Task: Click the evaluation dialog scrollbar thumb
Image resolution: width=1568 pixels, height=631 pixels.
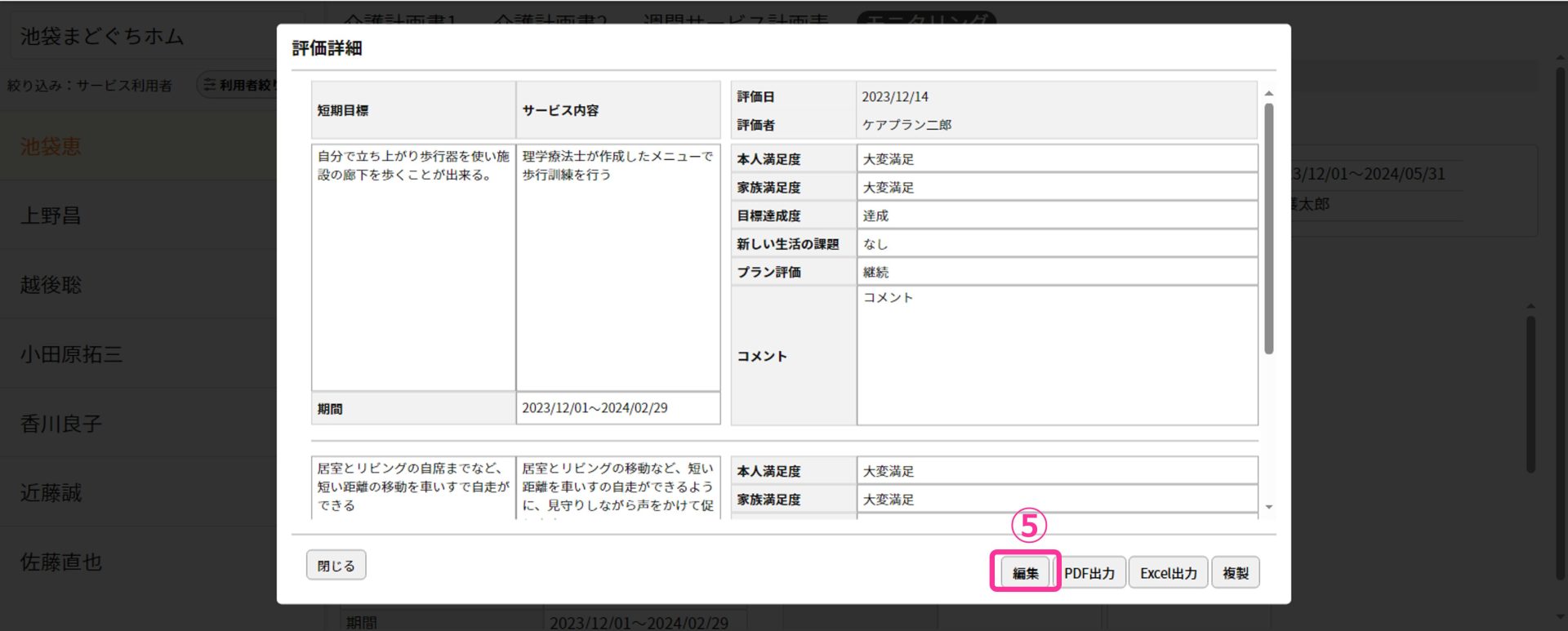Action: (1268, 229)
